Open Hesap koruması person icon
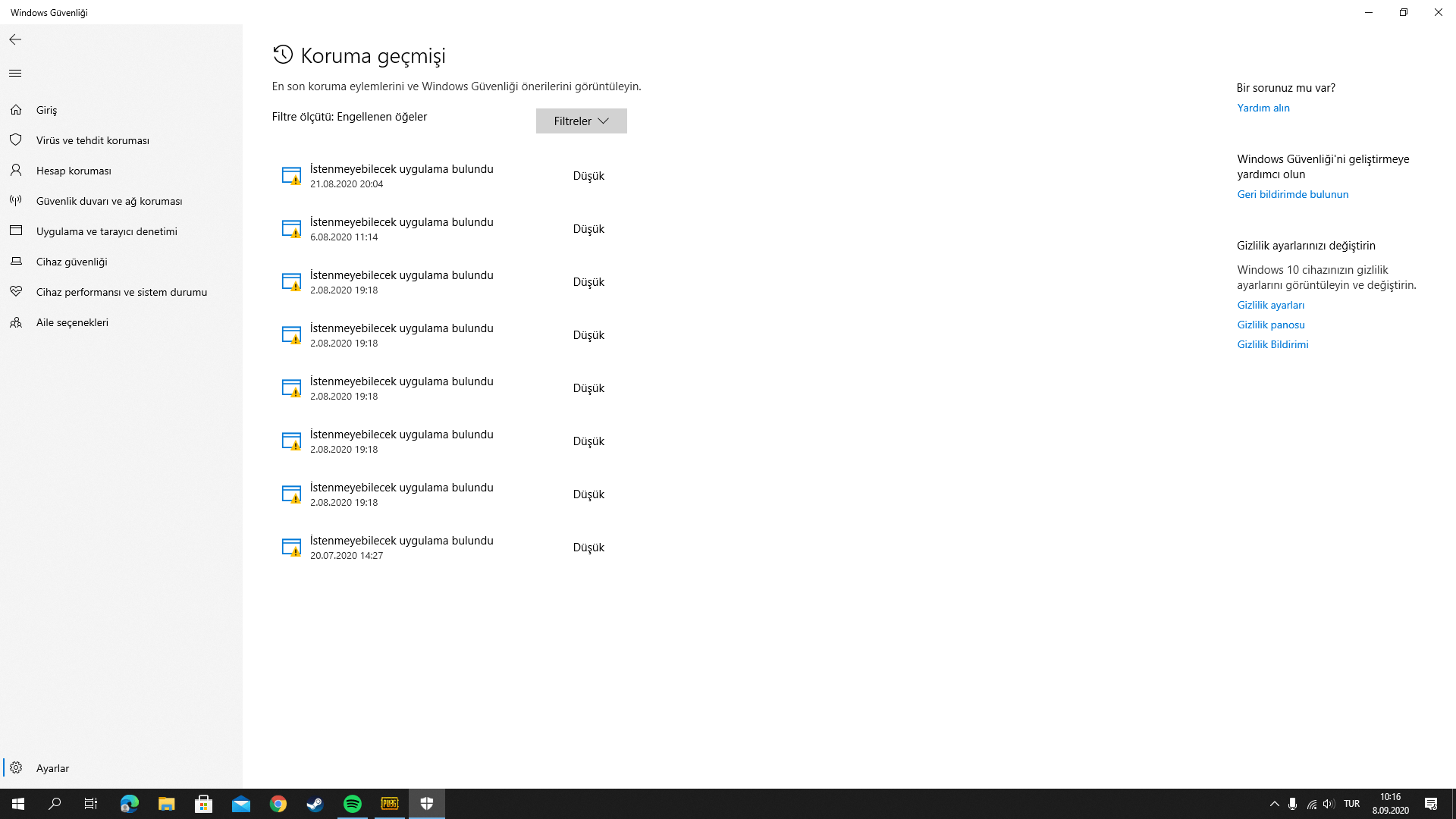Screen dimensions: 1456x819 (16, 171)
